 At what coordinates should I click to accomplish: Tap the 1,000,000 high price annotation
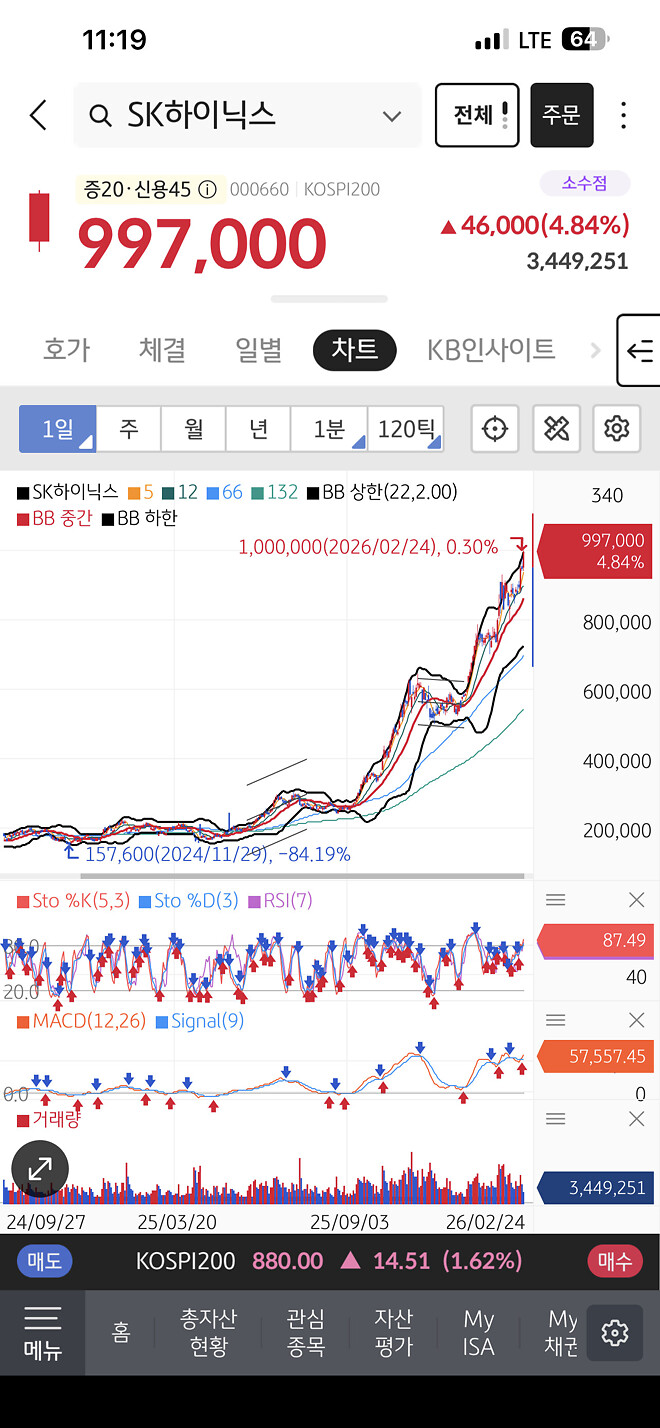(x=367, y=547)
